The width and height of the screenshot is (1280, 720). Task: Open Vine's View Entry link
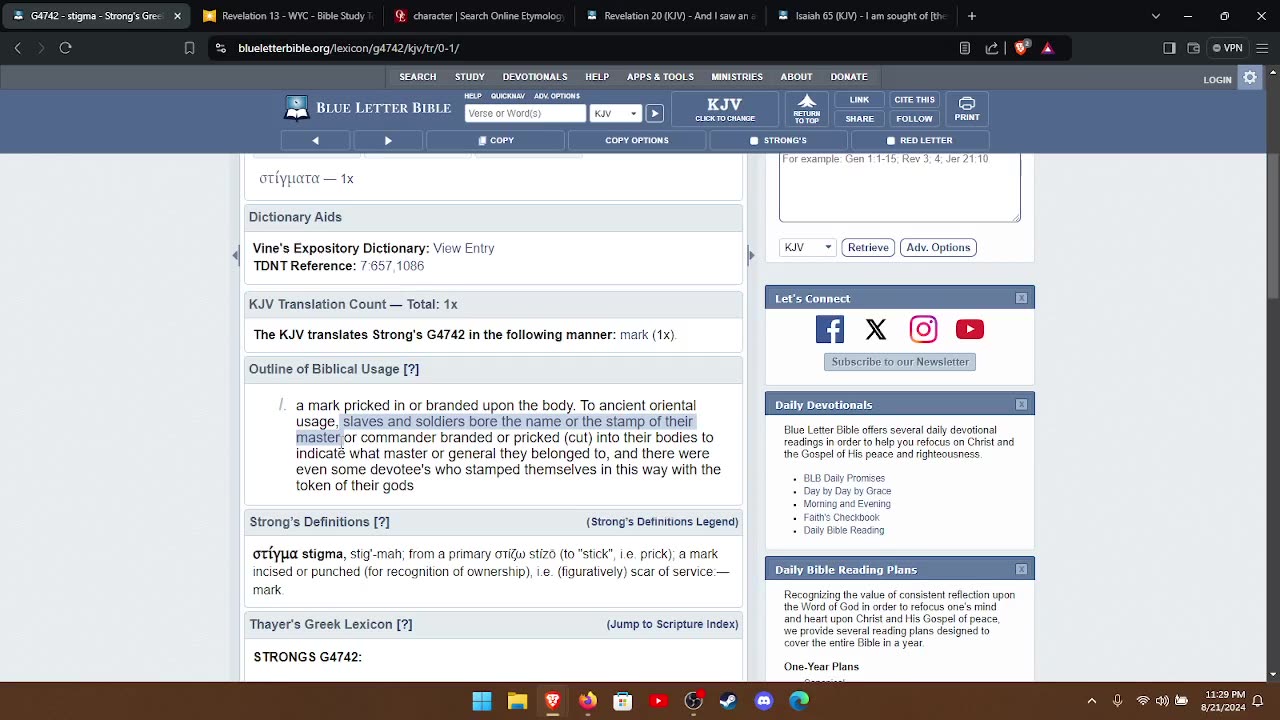pyautogui.click(x=464, y=248)
